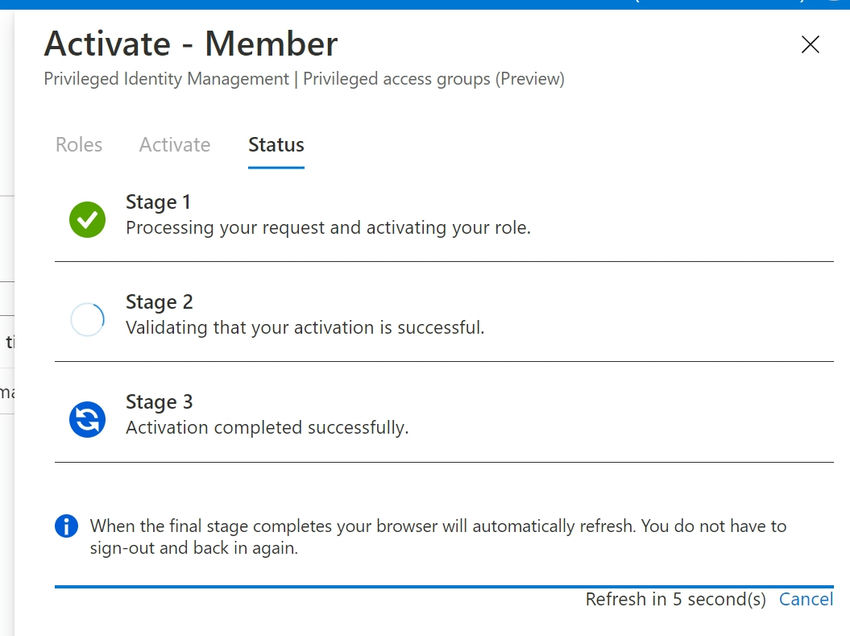Click Cancel to stop the activation
This screenshot has height=636, width=850.
pos(806,599)
